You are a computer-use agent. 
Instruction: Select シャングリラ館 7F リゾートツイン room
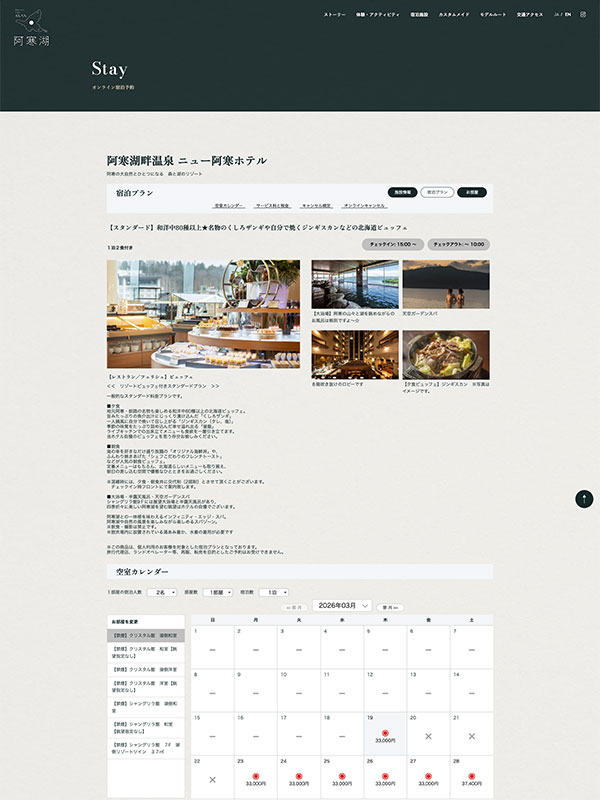(147, 749)
